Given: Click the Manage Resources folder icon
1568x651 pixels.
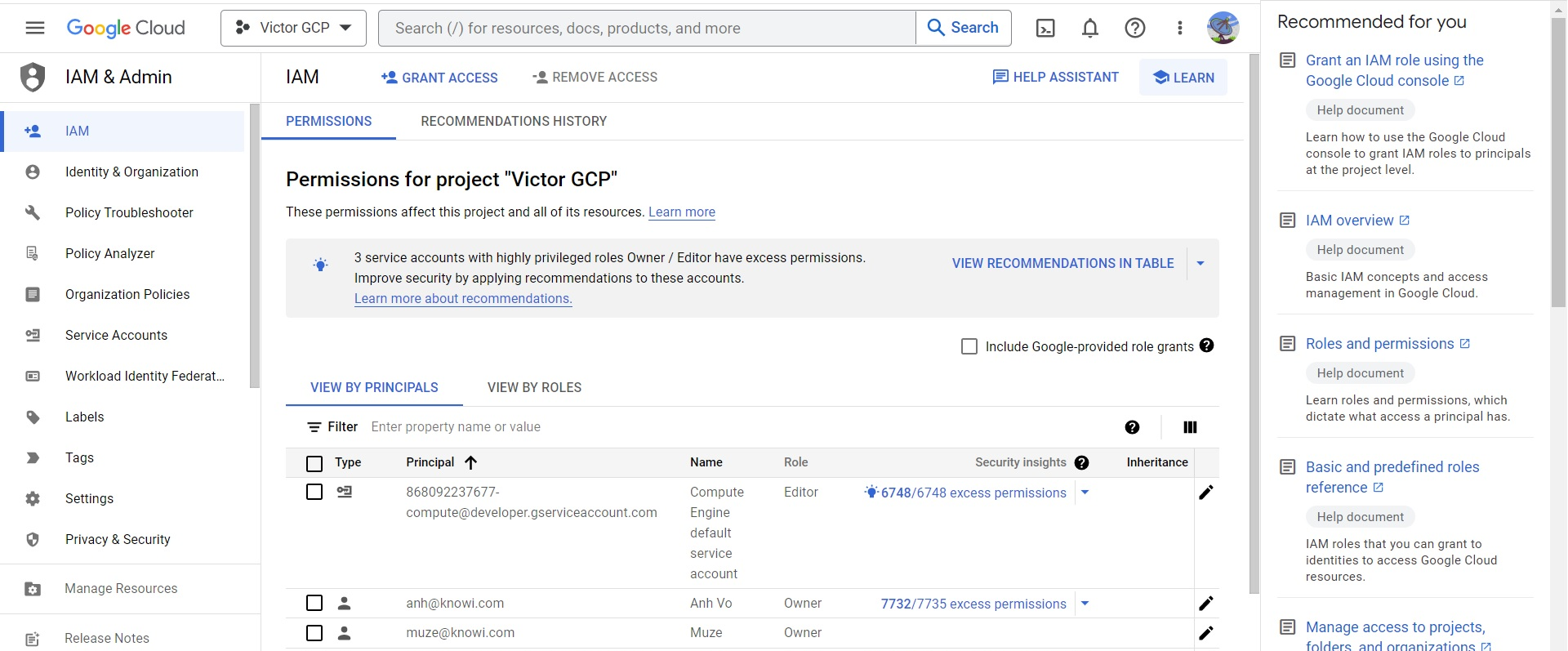Looking at the screenshot, I should pyautogui.click(x=33, y=589).
